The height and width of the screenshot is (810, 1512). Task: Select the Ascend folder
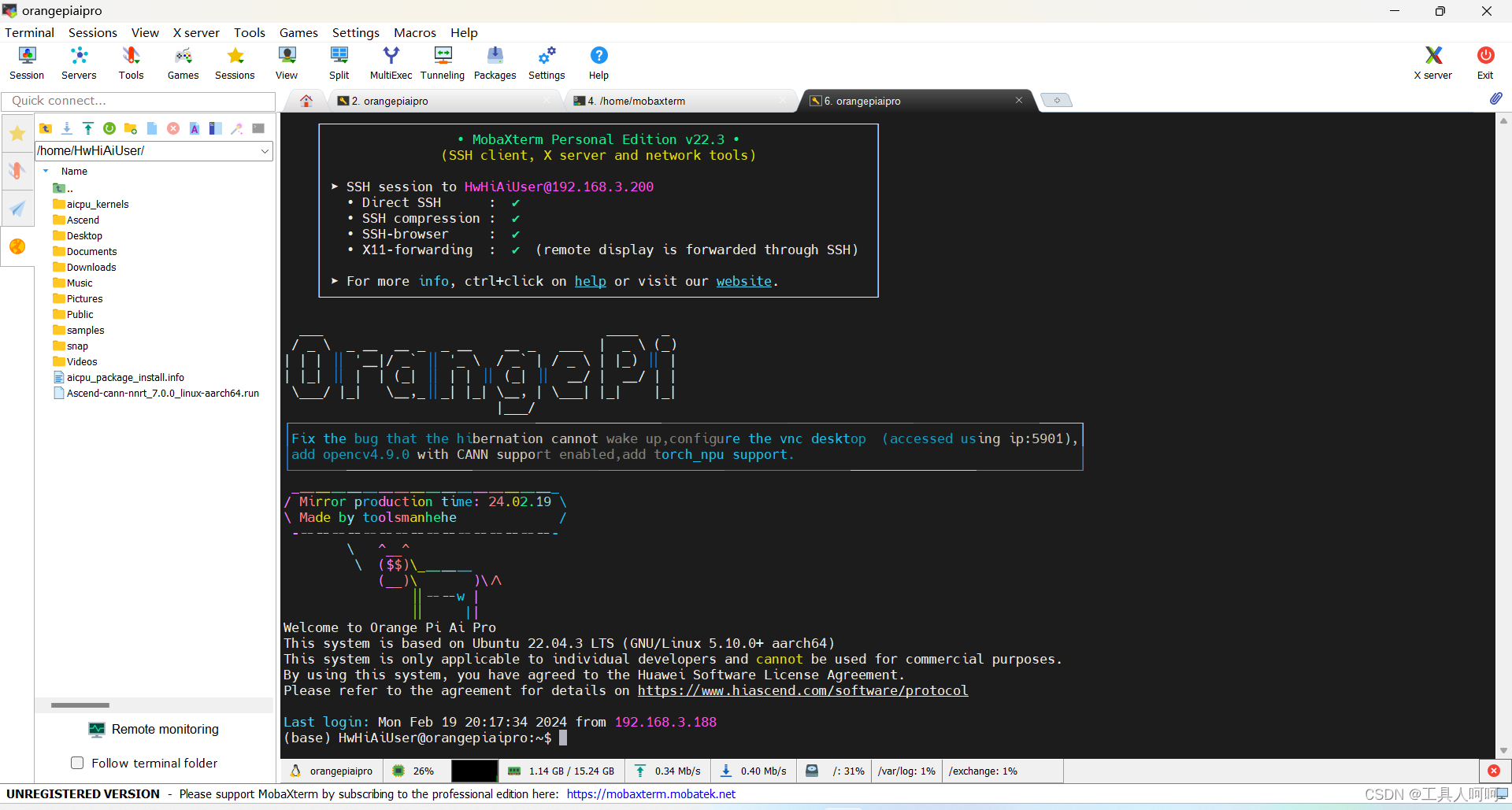point(76,220)
